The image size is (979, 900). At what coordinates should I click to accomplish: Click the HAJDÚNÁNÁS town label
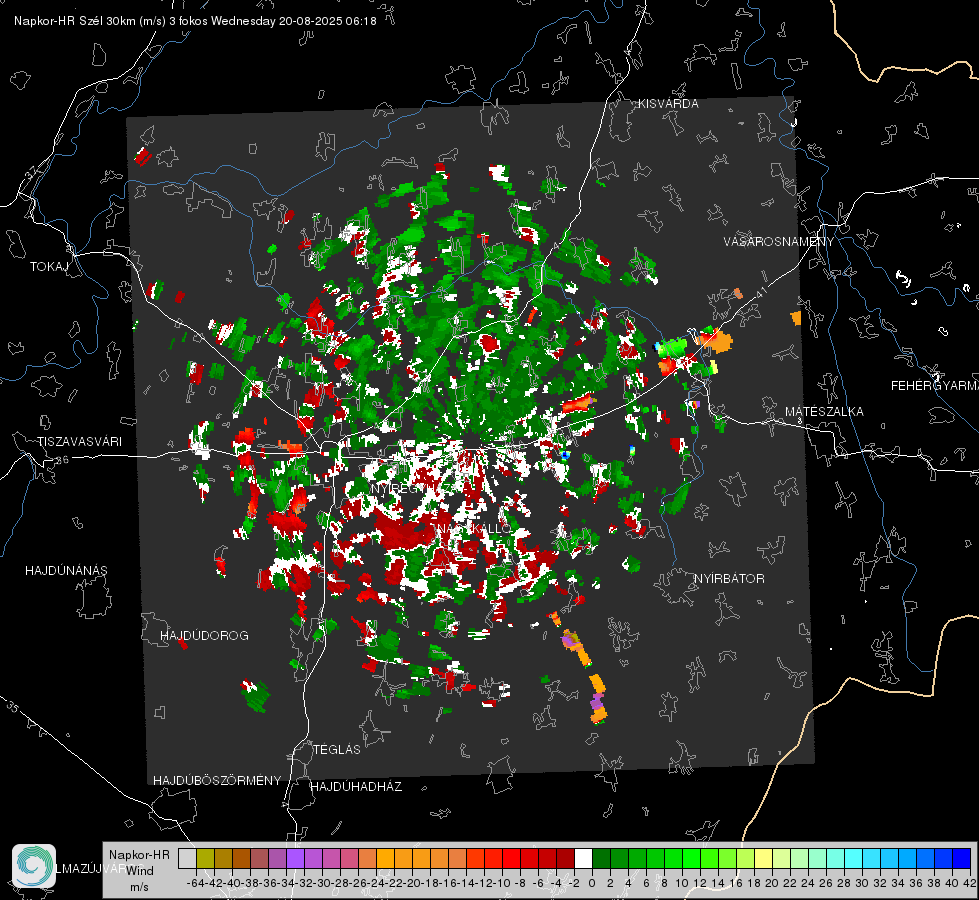click(66, 571)
